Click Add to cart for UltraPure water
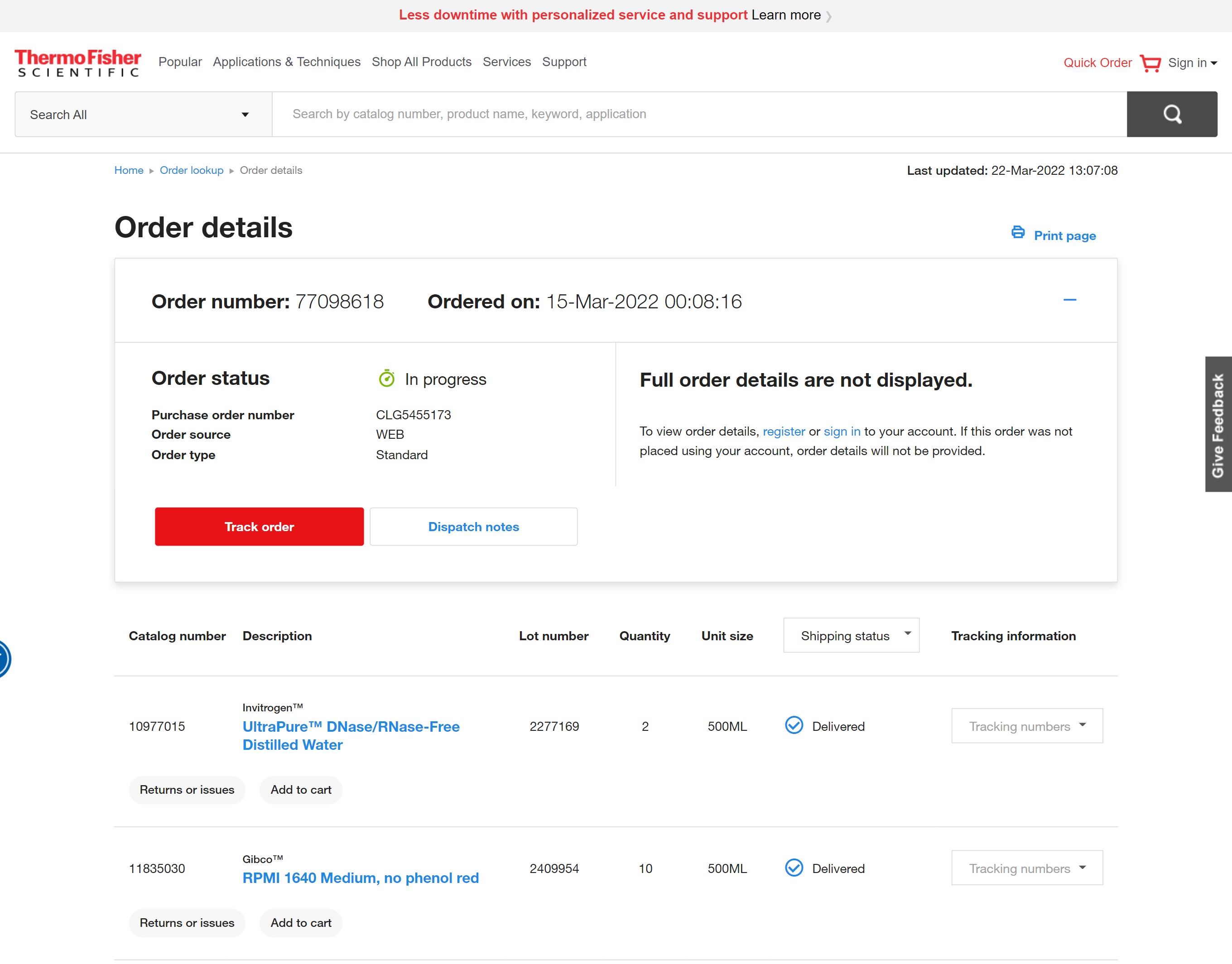Image resolution: width=1232 pixels, height=964 pixels. coord(301,790)
